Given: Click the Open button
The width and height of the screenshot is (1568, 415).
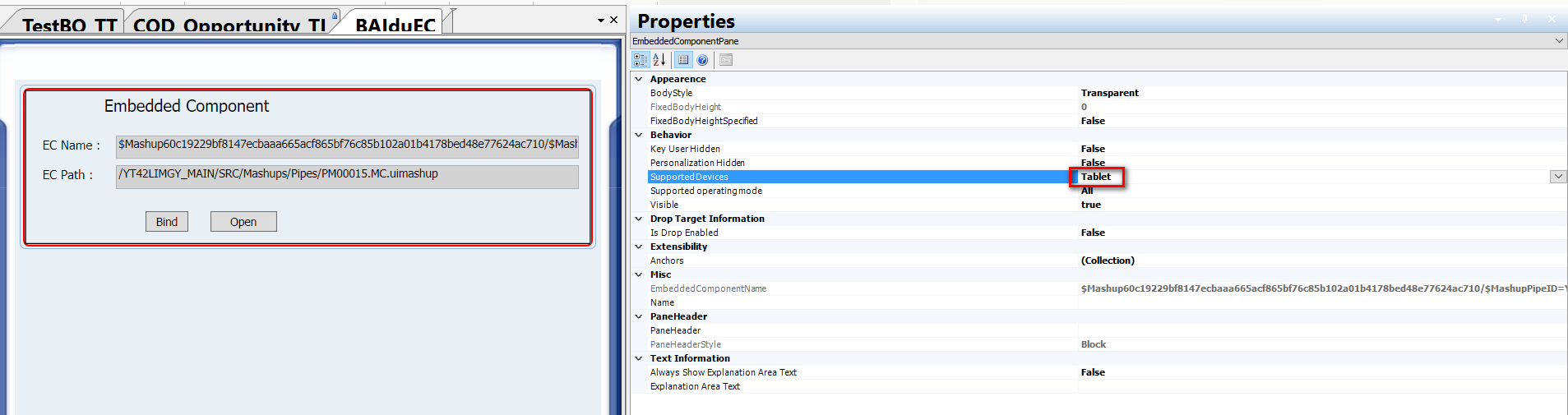Looking at the screenshot, I should [243, 222].
